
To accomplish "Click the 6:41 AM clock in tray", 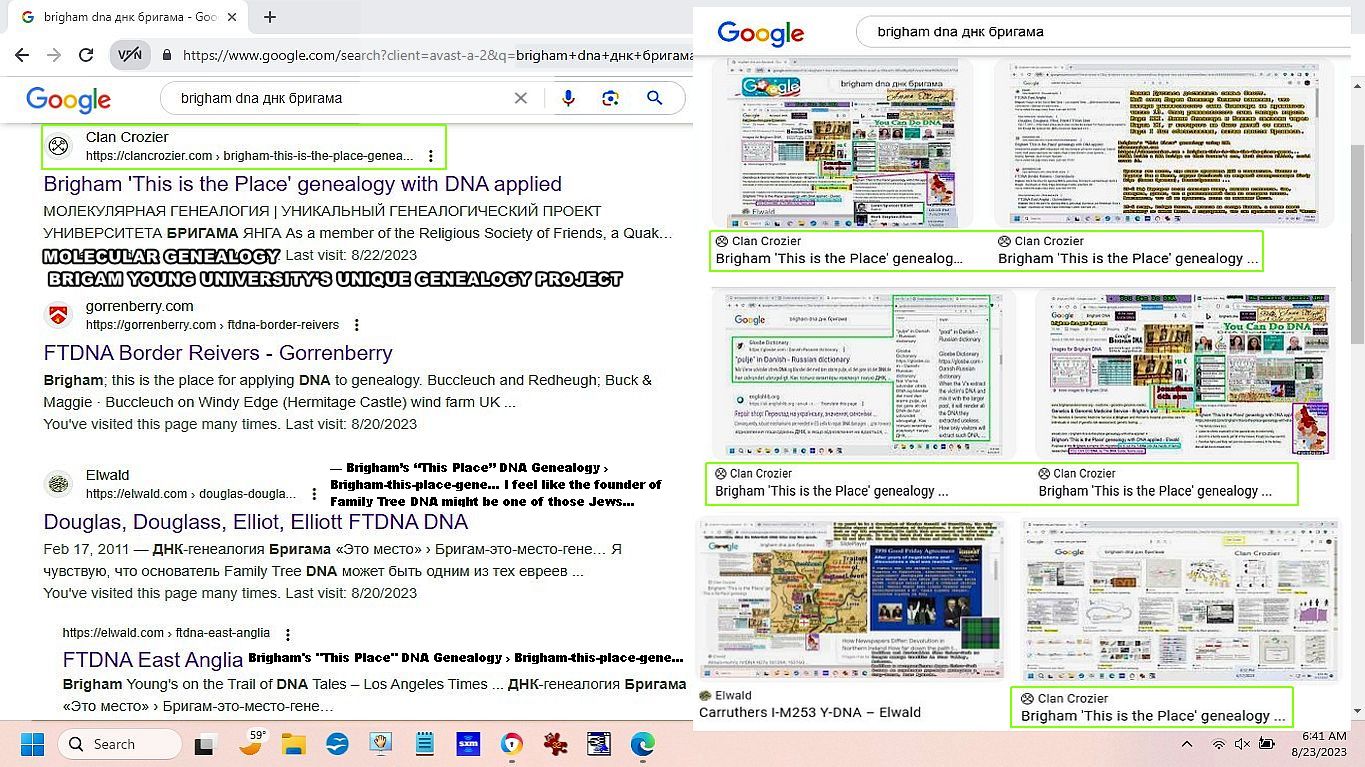I will click(1324, 735).
